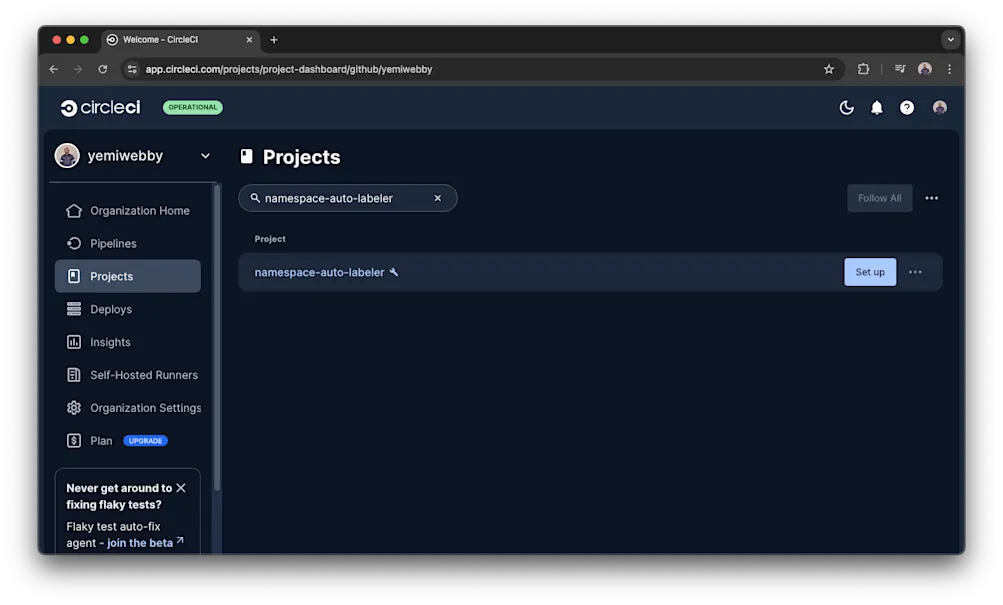Clear the search with the X icon
The width and height of the screenshot is (1003, 605).
(x=437, y=197)
